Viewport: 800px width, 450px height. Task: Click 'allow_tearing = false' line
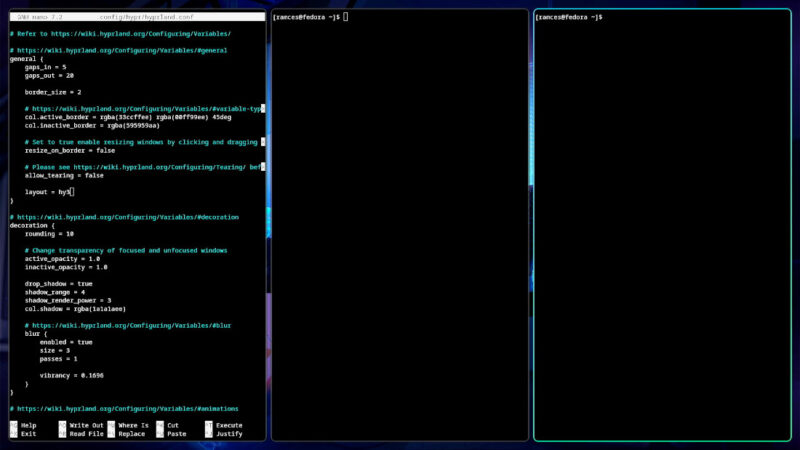(64, 176)
